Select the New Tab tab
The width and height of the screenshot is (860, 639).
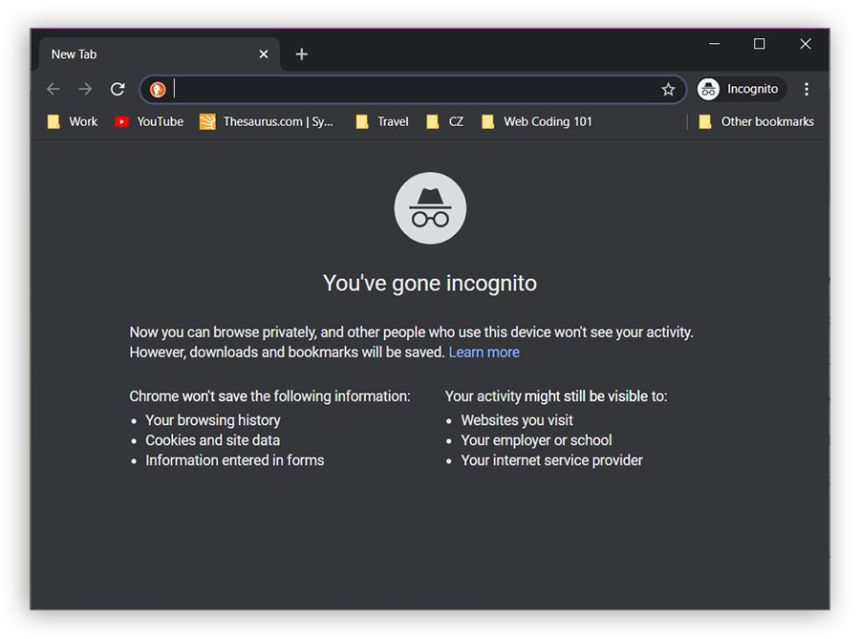[140, 54]
